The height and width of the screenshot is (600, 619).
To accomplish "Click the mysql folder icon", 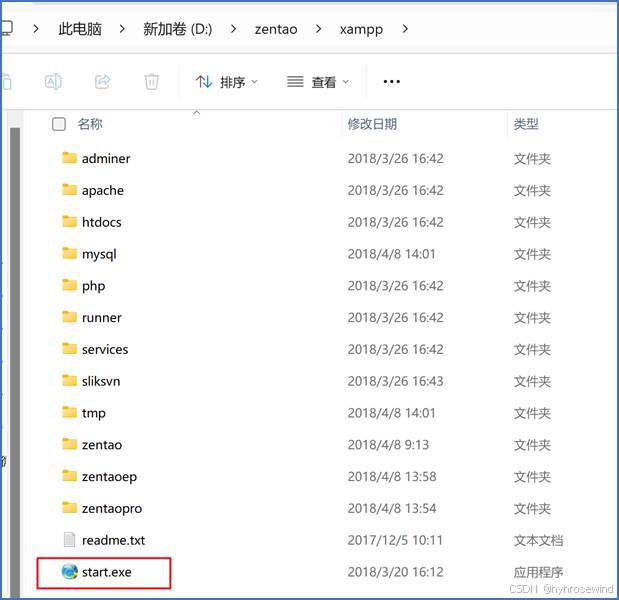I will pos(69,253).
